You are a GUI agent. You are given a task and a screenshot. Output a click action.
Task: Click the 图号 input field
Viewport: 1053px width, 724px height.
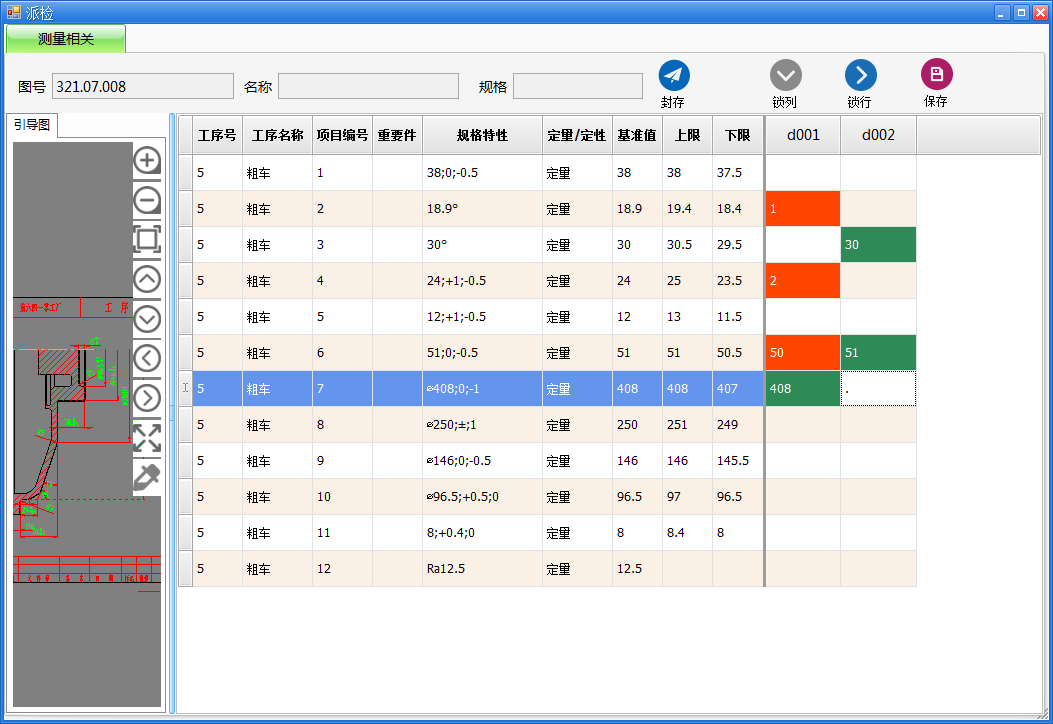142,87
